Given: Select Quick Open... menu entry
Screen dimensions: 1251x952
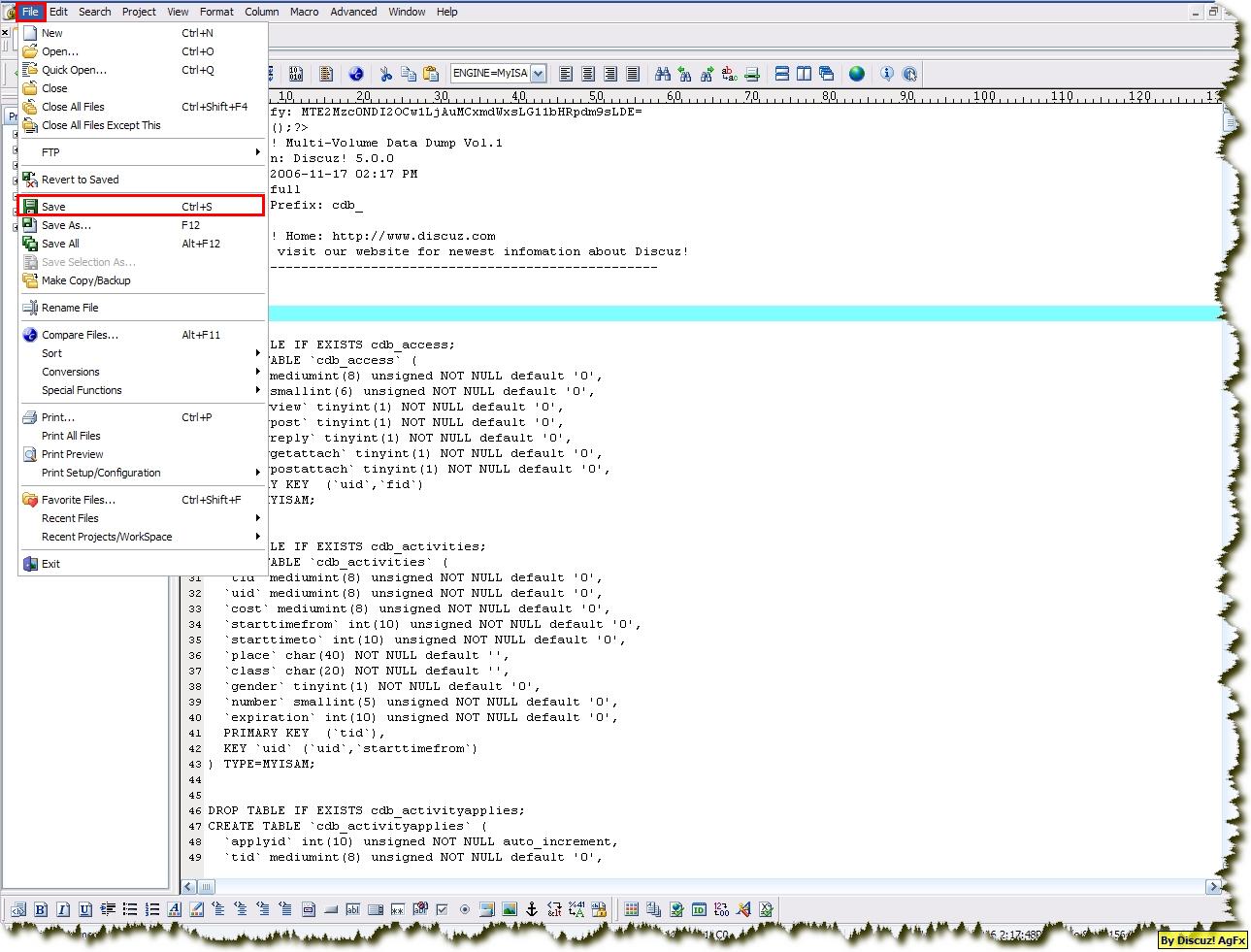Looking at the screenshot, I should pos(142,70).
